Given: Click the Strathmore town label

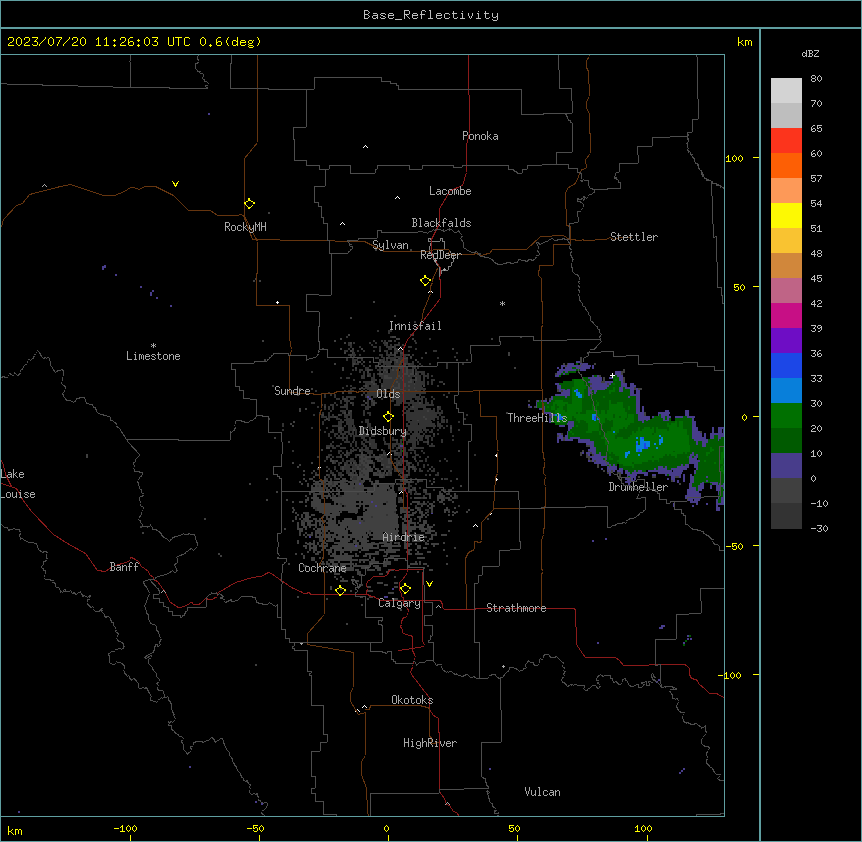Looking at the screenshot, I should 516,608.
